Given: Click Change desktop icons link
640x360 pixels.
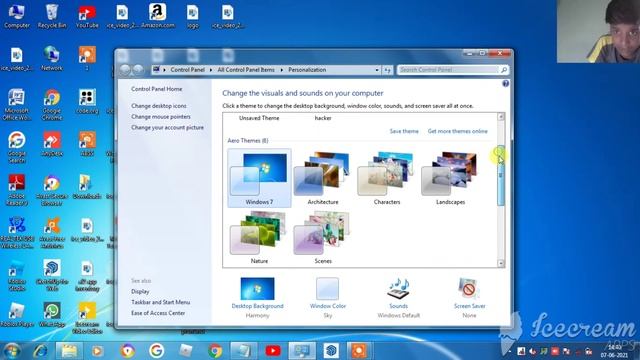Looking at the screenshot, I should click(x=159, y=106).
